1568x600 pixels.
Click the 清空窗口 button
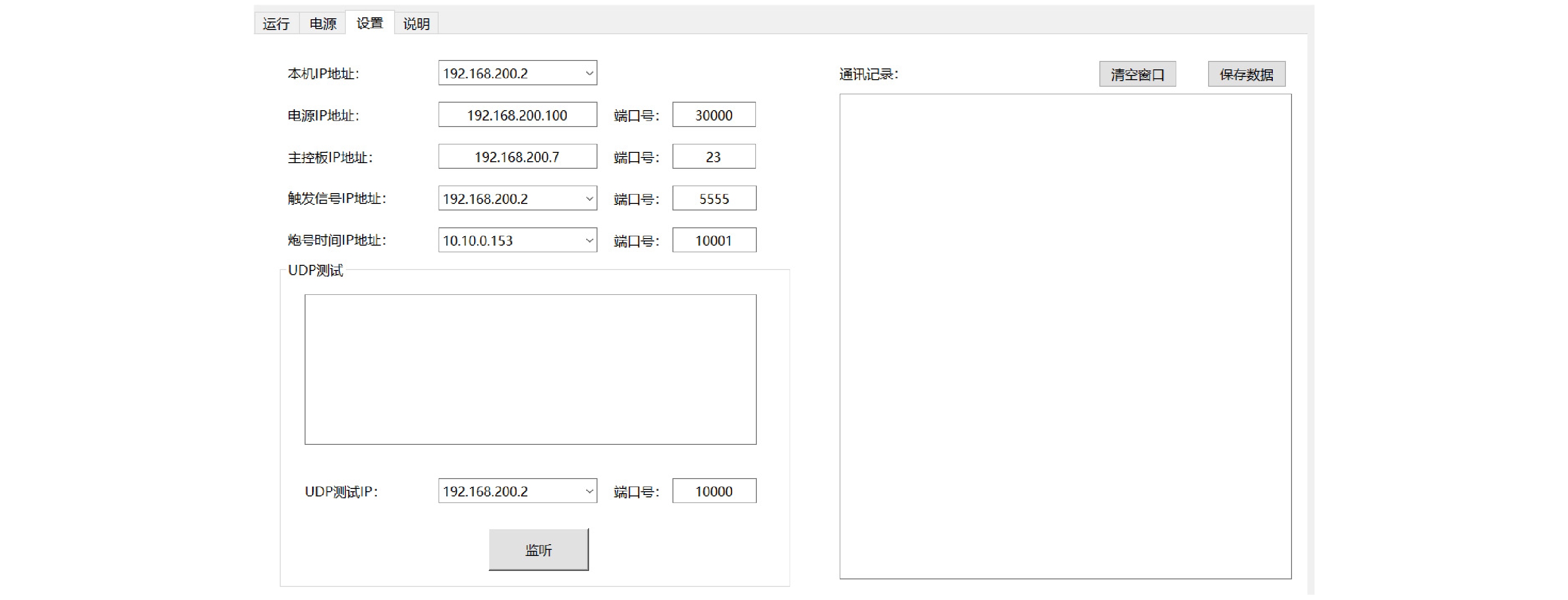coord(1137,75)
